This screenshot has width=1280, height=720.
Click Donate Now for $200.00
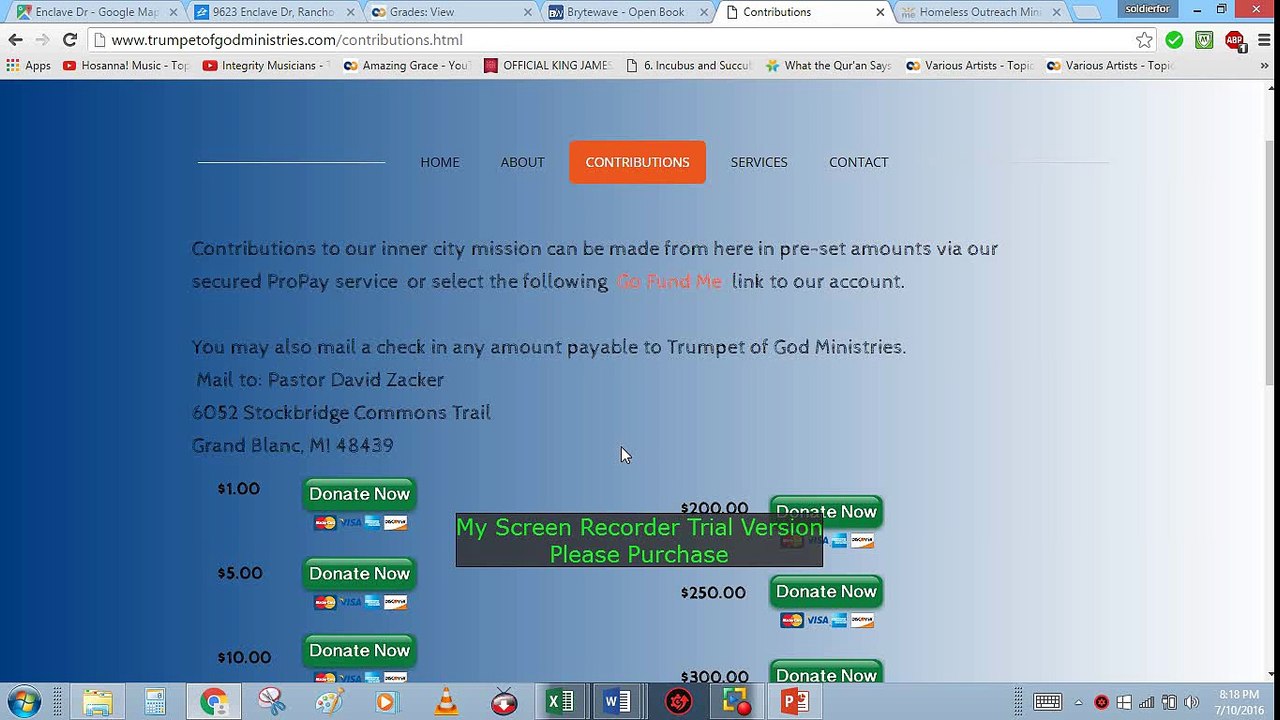point(826,512)
